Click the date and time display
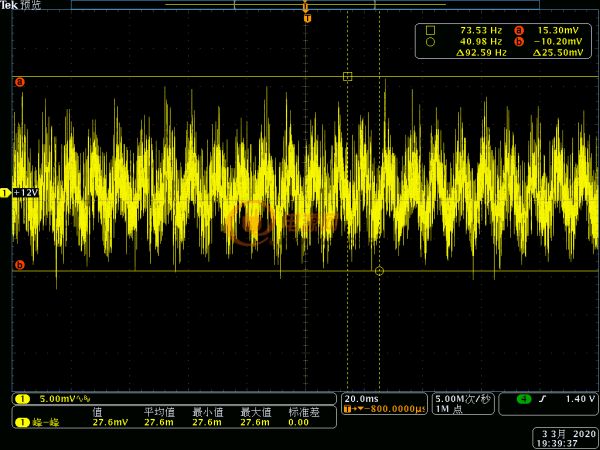 [566, 439]
